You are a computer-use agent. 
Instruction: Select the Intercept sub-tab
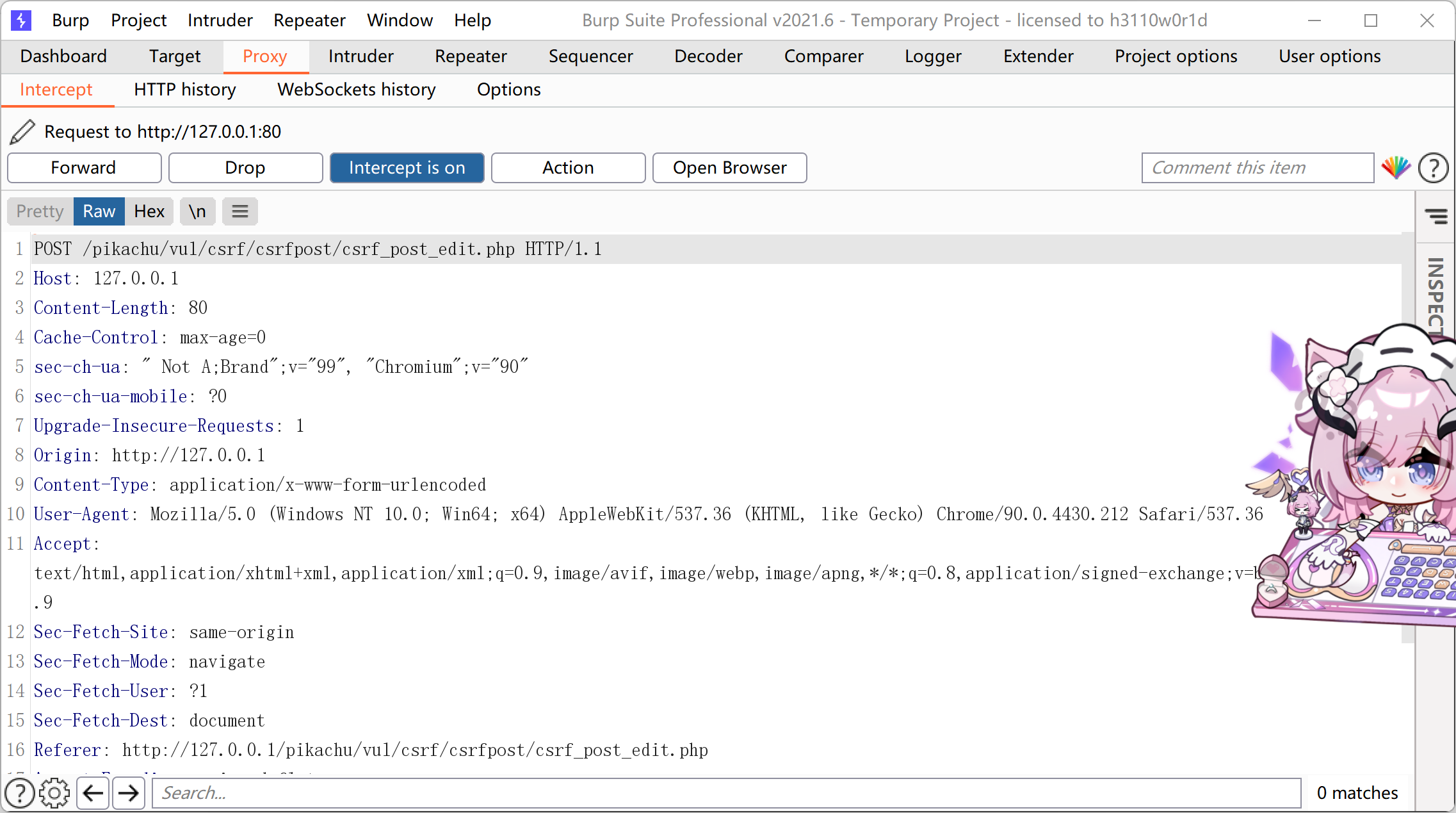pyautogui.click(x=56, y=90)
